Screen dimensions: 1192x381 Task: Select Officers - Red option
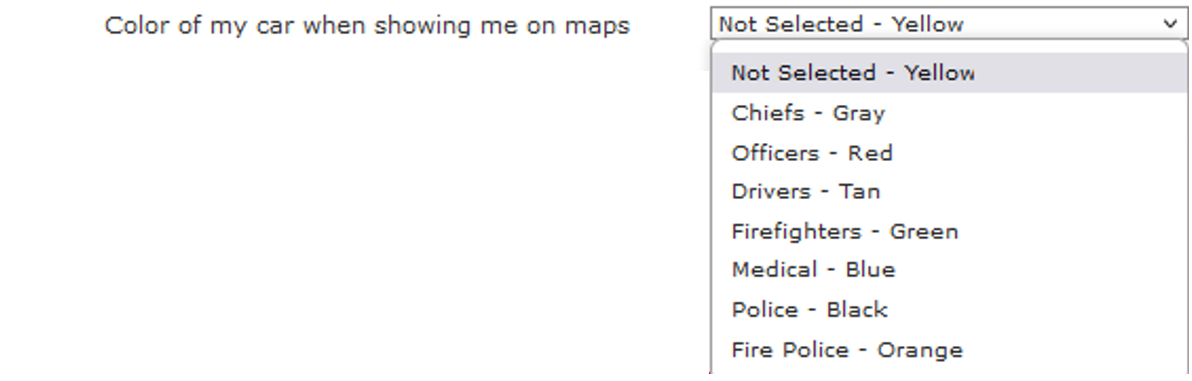tap(949, 153)
